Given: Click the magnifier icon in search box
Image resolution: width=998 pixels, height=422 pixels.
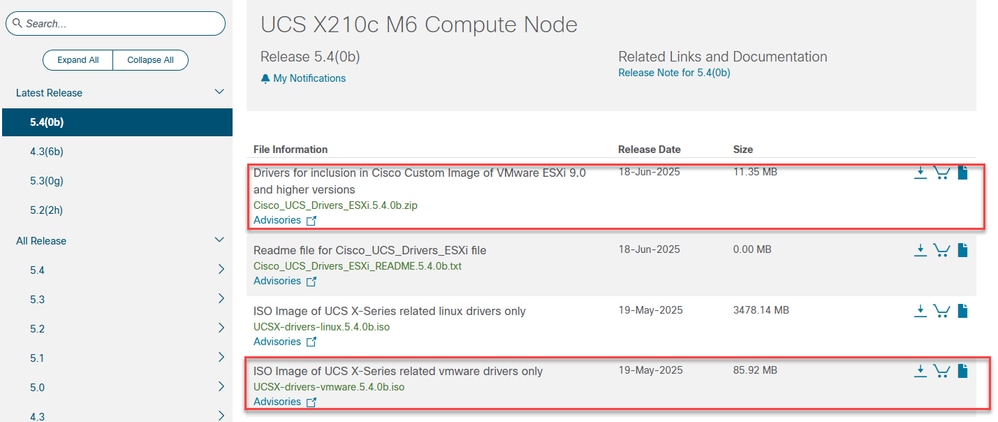Looking at the screenshot, I should click(17, 24).
